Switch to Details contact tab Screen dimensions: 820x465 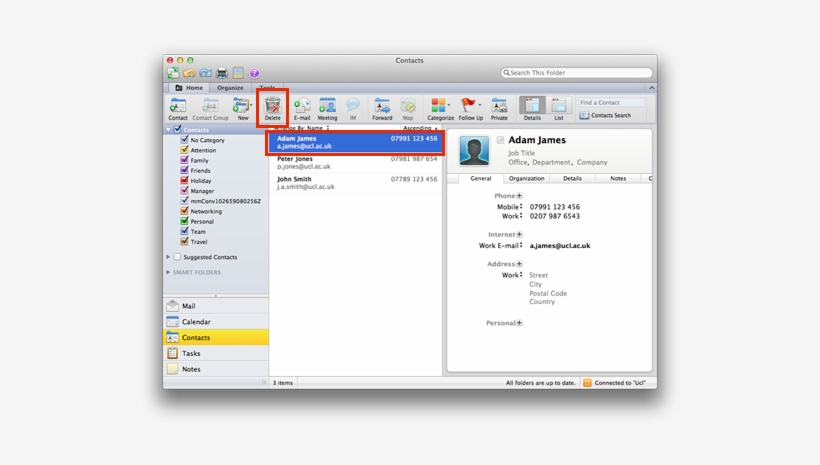click(572, 178)
